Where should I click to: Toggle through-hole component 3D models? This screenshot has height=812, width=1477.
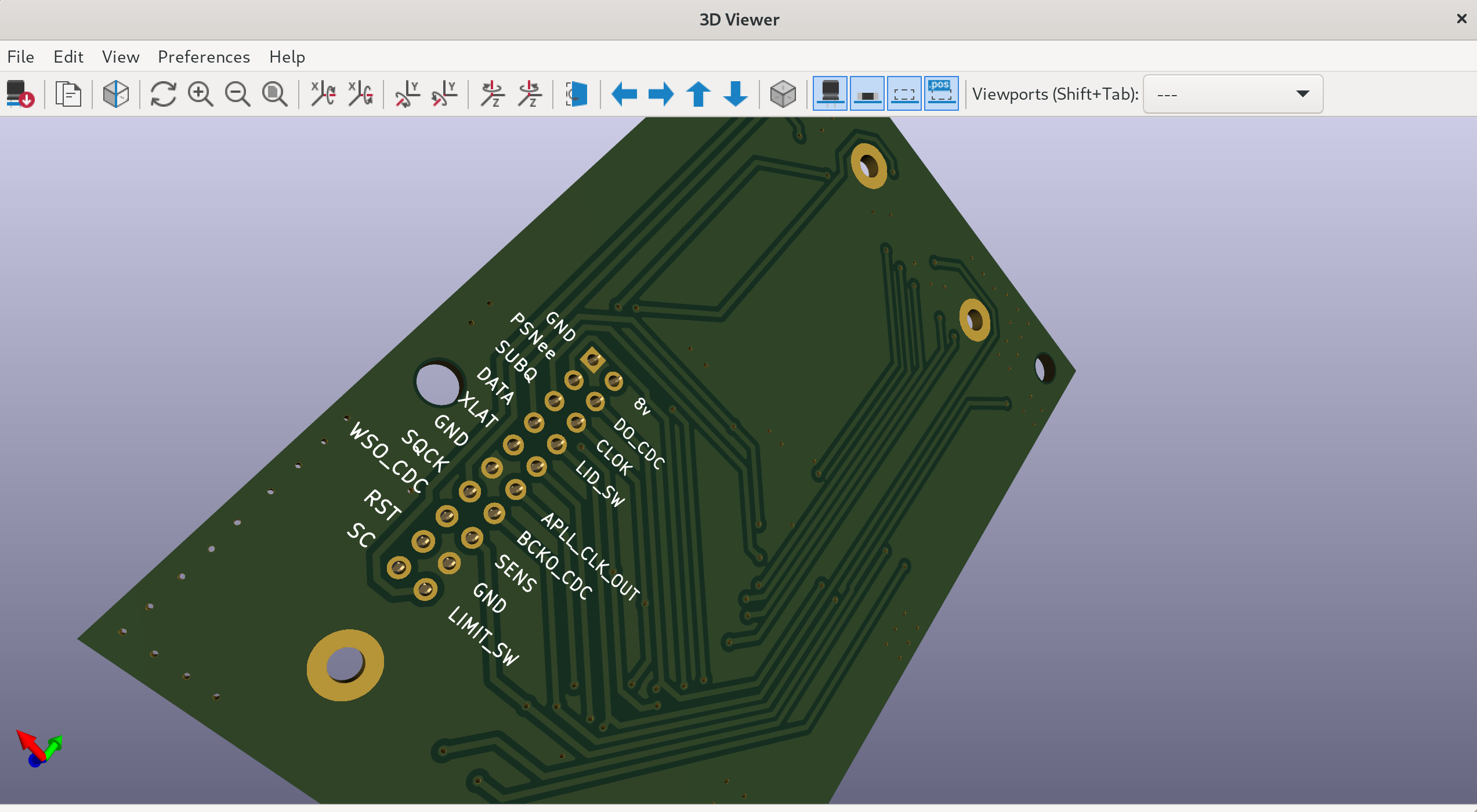[830, 94]
